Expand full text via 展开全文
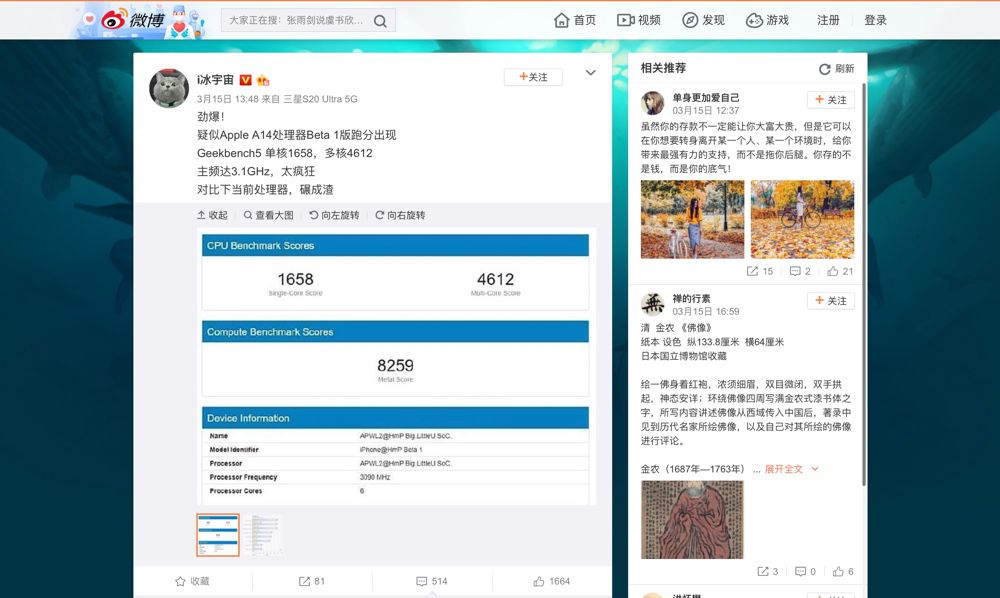The width and height of the screenshot is (1000, 598). [x=789, y=468]
